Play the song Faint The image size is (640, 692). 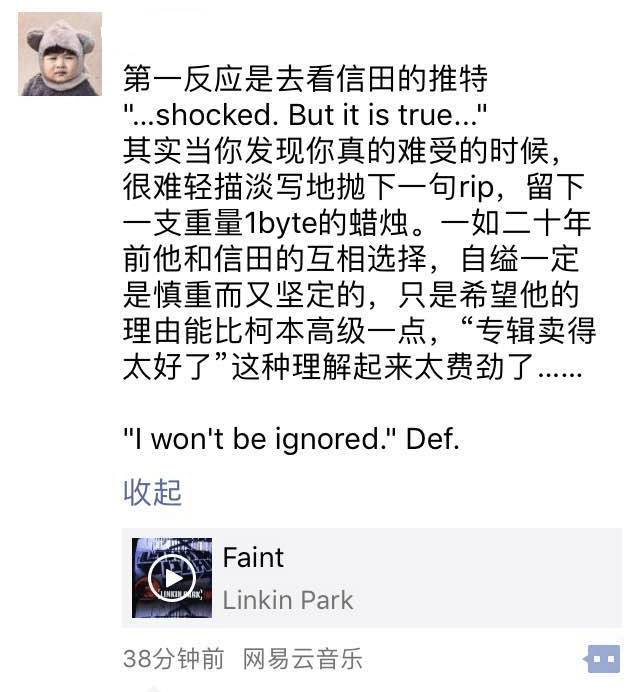(172, 578)
